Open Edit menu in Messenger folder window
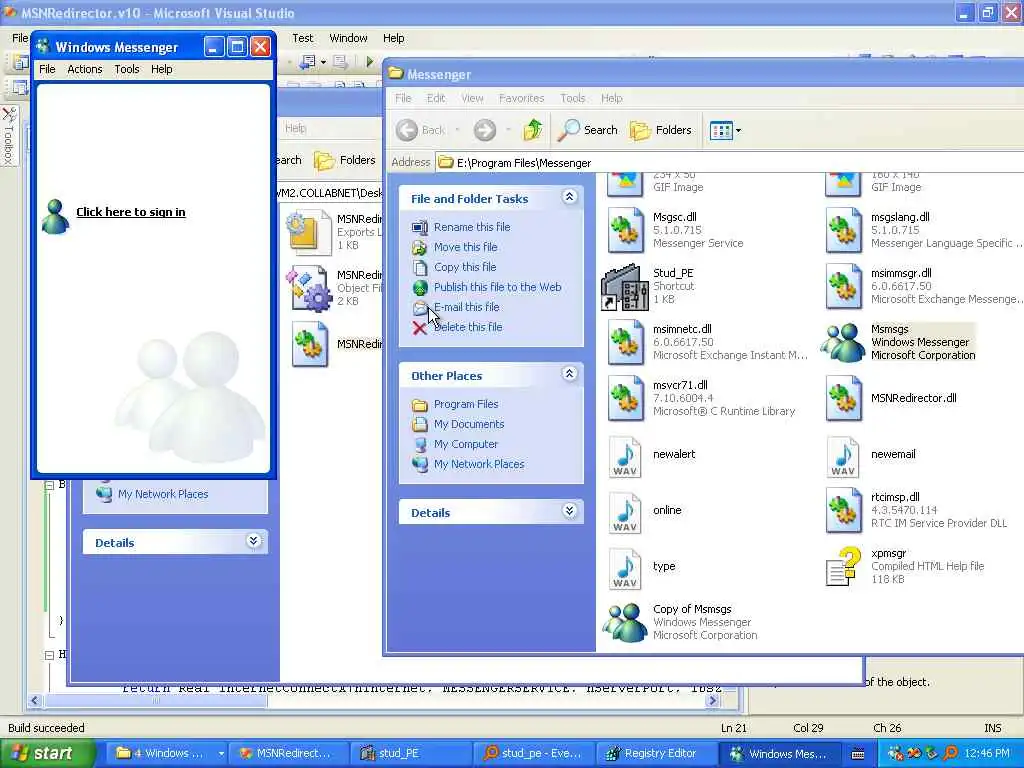This screenshot has height=768, width=1024. [436, 98]
